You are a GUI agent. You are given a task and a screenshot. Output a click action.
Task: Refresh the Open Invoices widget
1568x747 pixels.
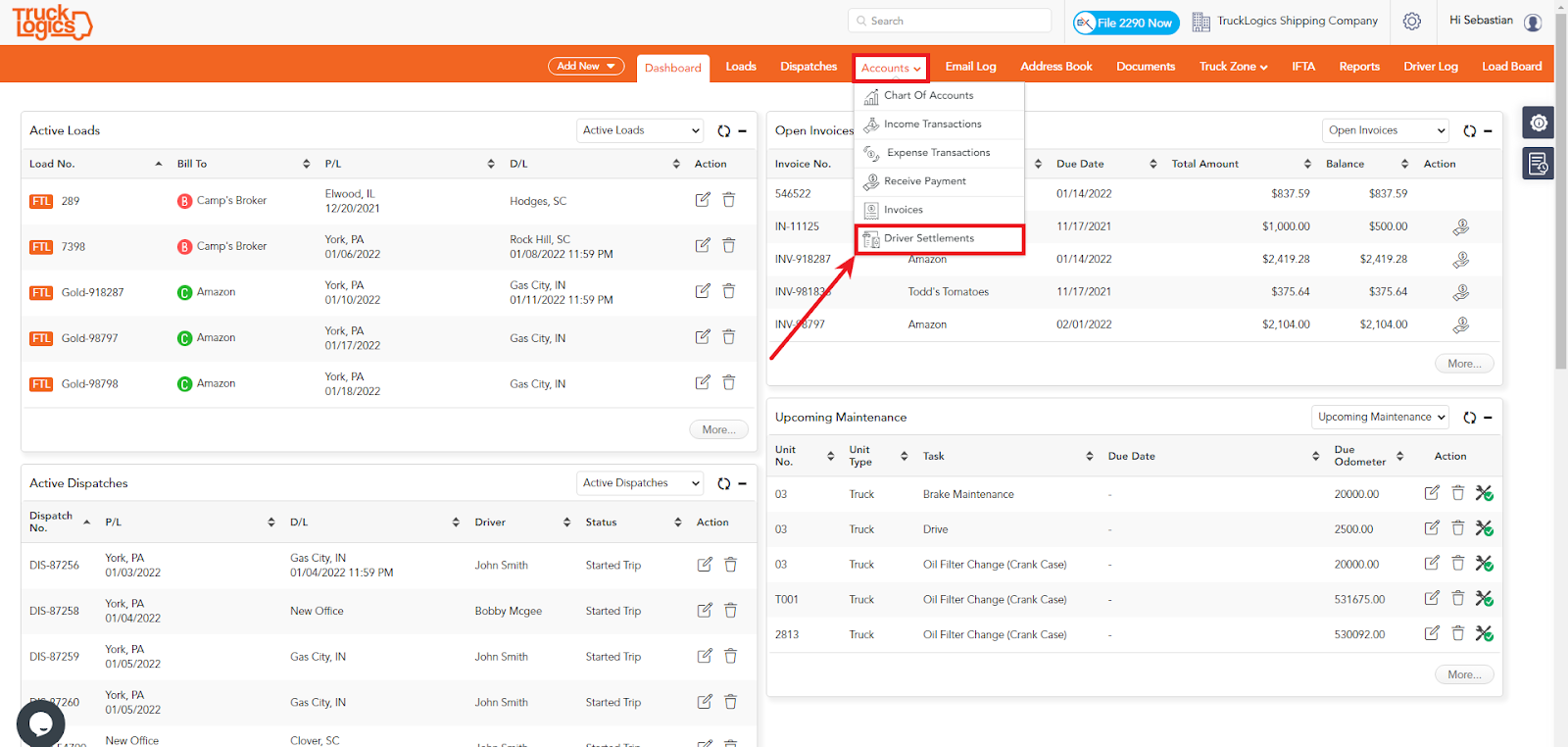[x=1469, y=130]
